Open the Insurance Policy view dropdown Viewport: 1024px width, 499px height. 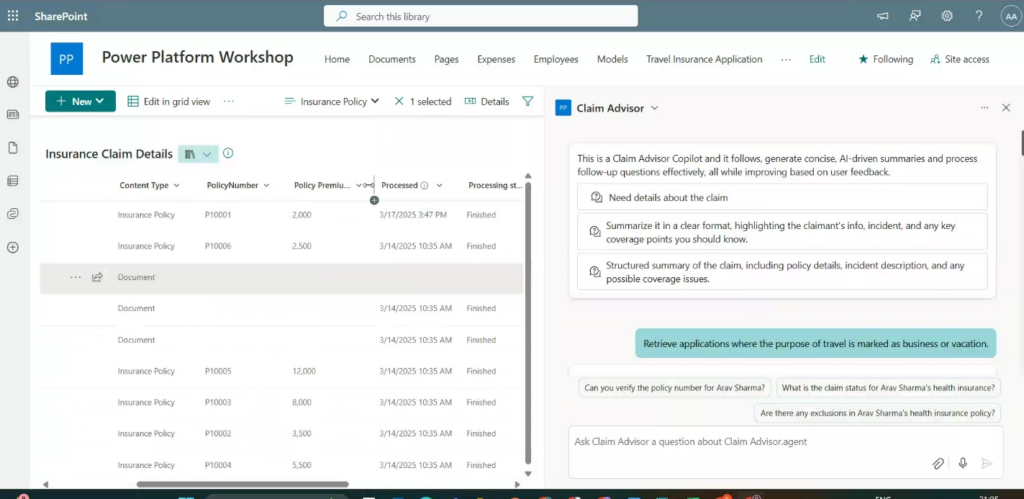[x=332, y=101]
